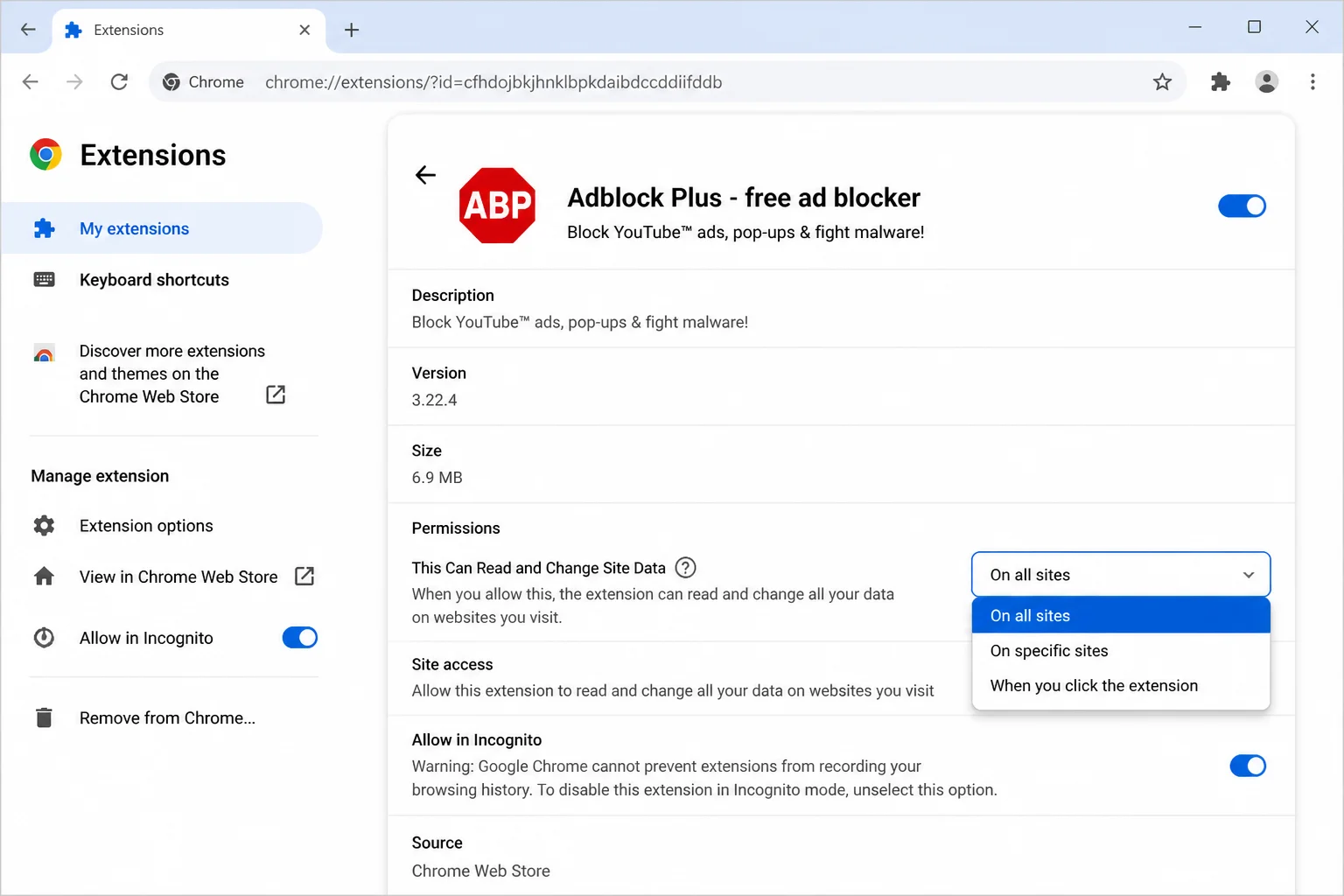
Task: Open Extension options
Action: (146, 526)
